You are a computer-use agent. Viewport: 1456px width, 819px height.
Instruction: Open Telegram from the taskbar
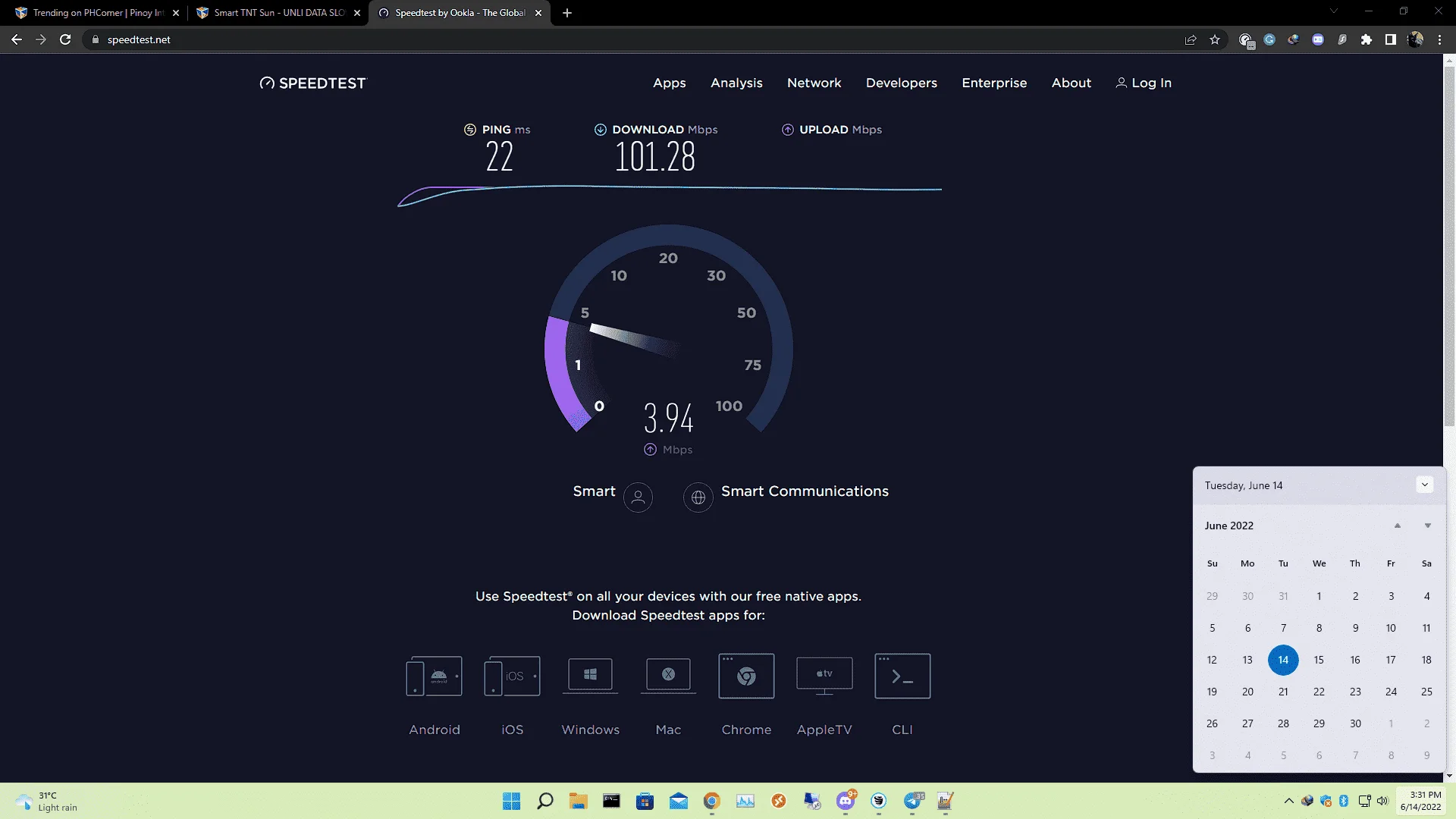point(912,801)
